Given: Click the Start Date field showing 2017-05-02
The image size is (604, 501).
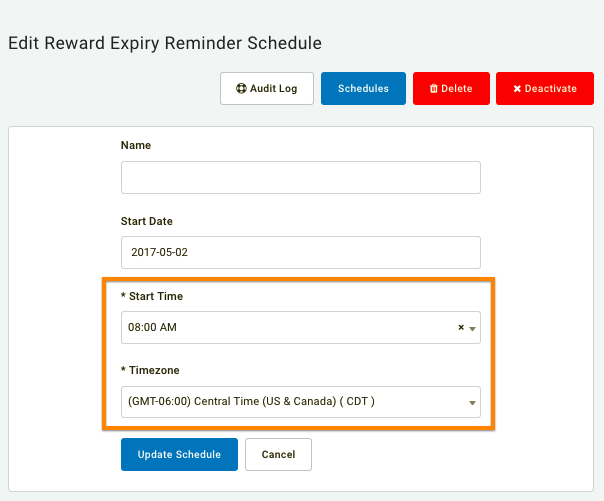Looking at the screenshot, I should click(x=301, y=253).
